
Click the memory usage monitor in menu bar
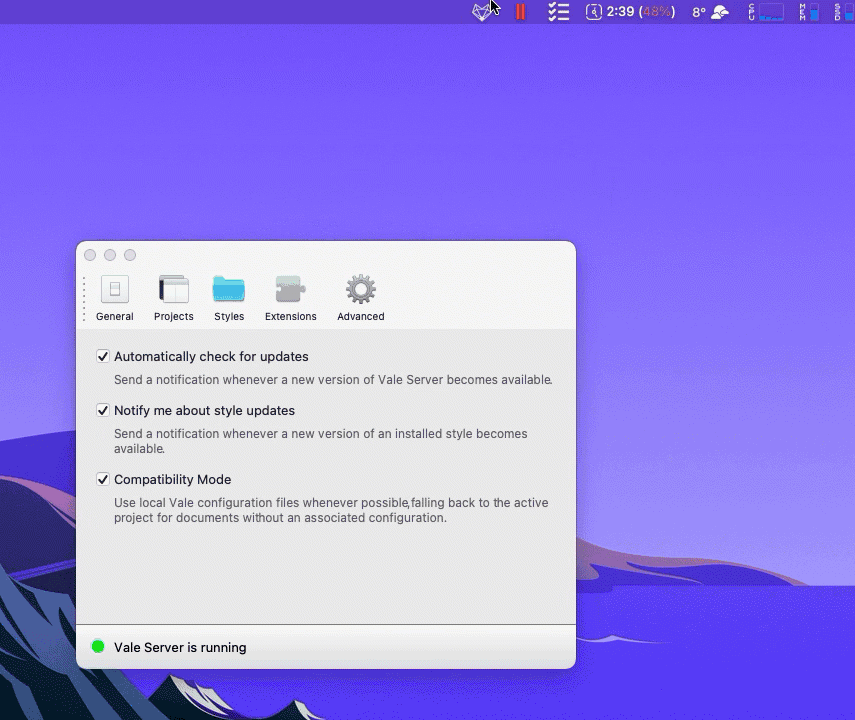(809, 11)
